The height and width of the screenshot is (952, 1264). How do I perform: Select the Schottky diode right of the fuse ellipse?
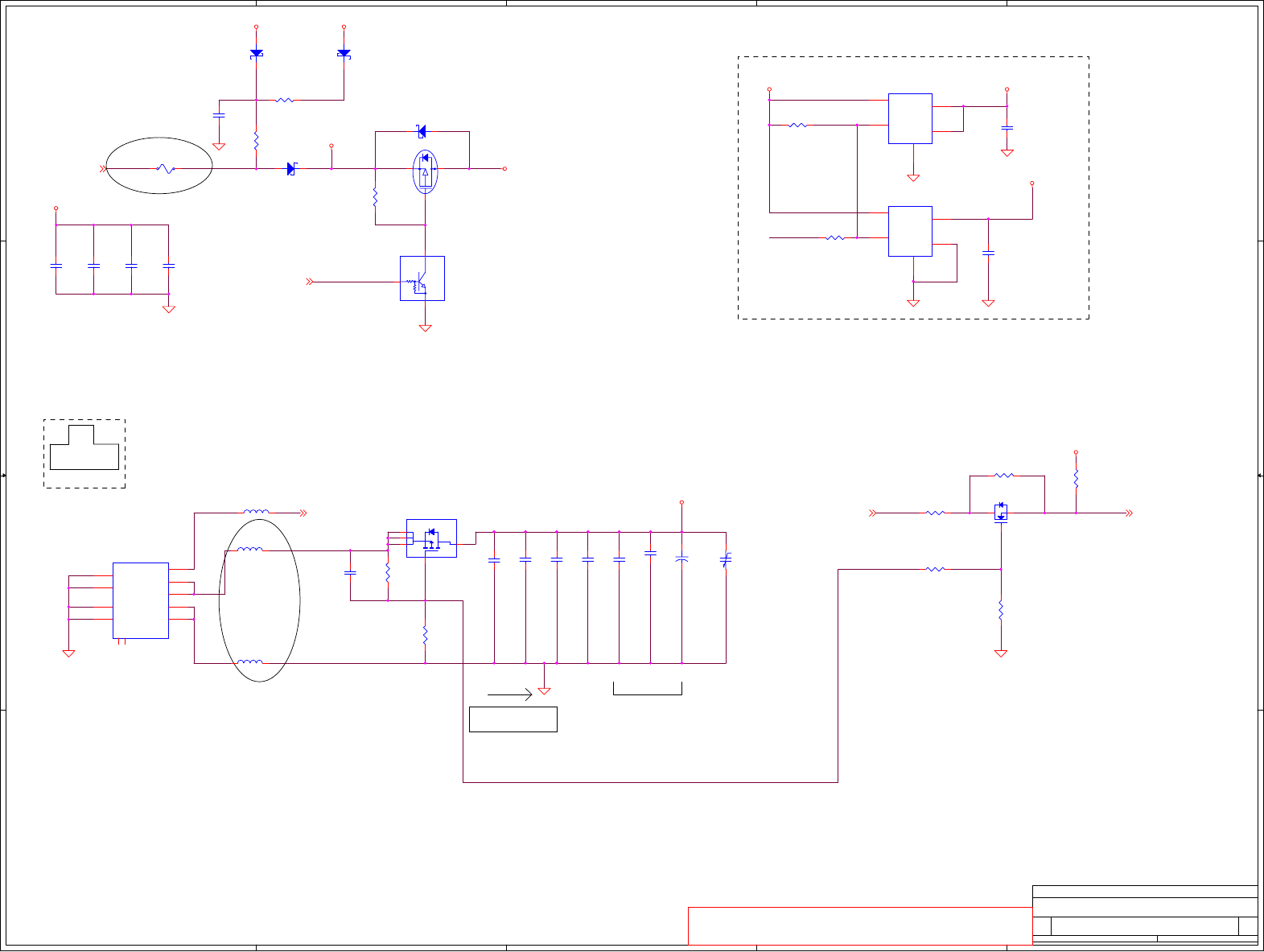(292, 169)
